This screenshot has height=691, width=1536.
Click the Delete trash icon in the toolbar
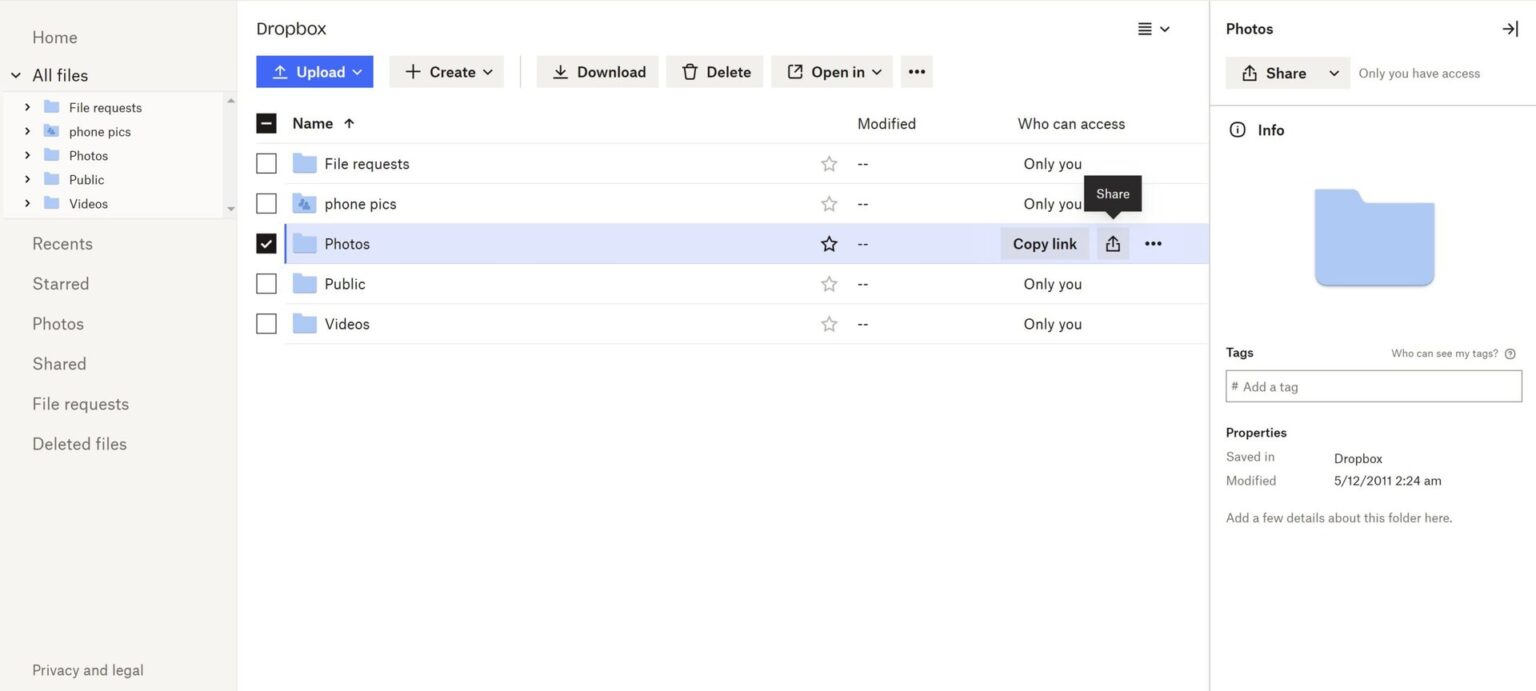[x=691, y=71]
